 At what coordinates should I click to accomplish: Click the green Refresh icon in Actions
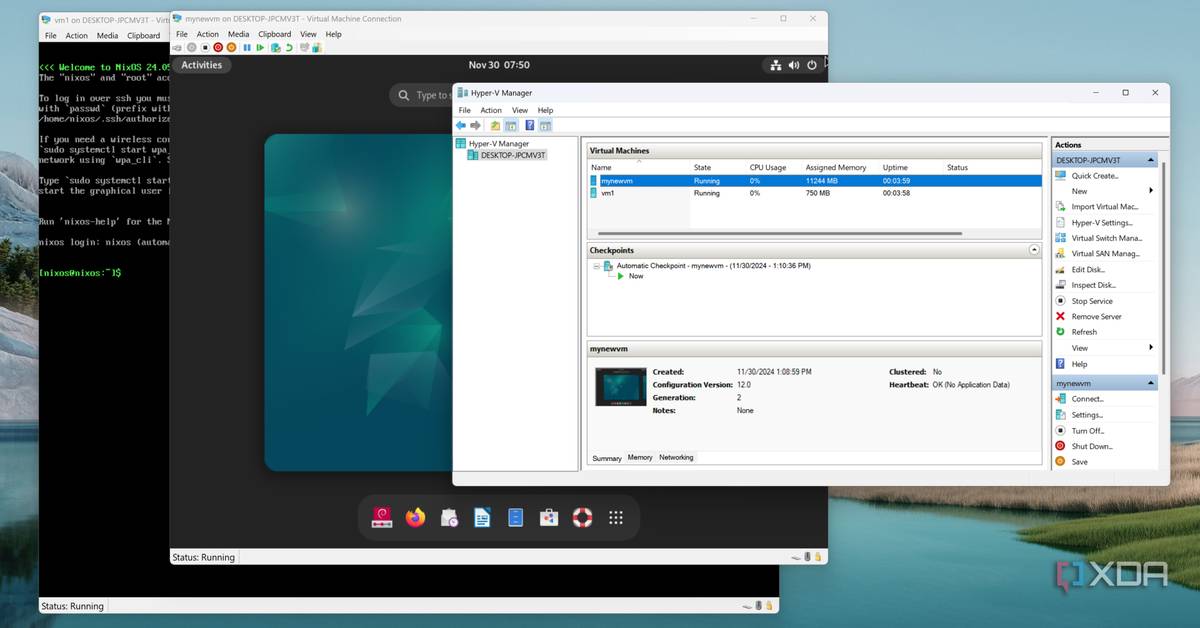pos(1061,332)
